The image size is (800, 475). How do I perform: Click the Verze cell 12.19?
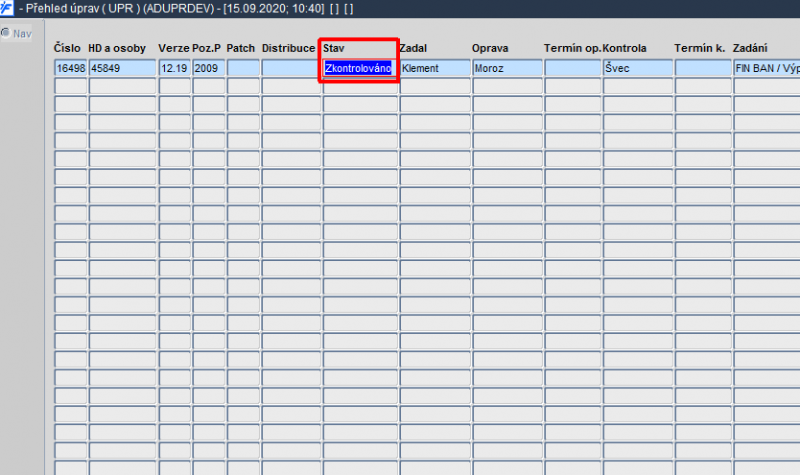coord(174,68)
